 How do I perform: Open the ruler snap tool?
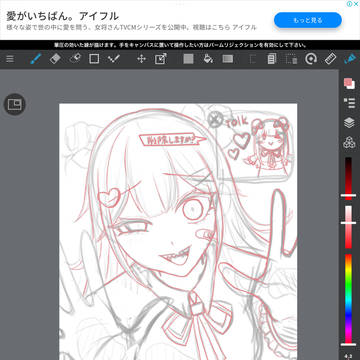coord(330,59)
